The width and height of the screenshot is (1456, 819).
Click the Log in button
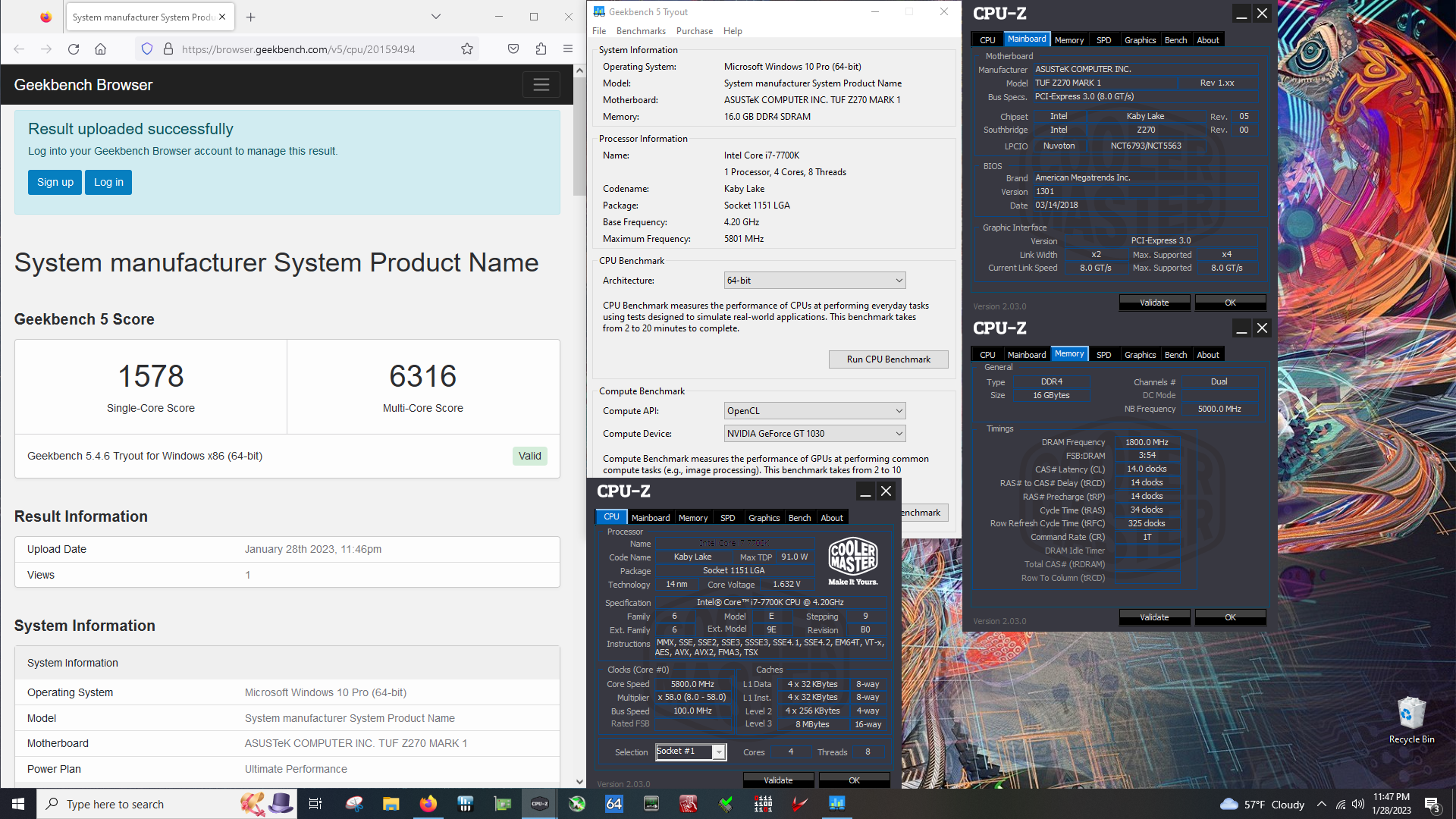tap(108, 182)
